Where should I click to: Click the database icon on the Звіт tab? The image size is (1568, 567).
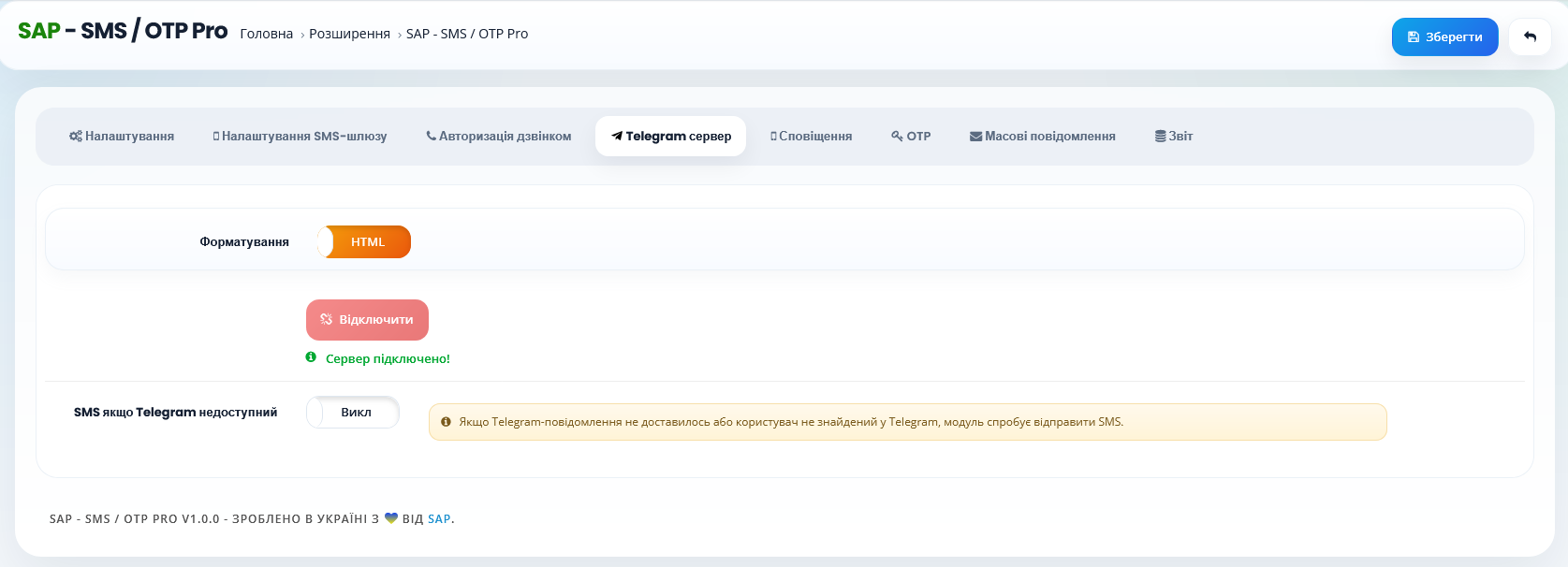1161,136
